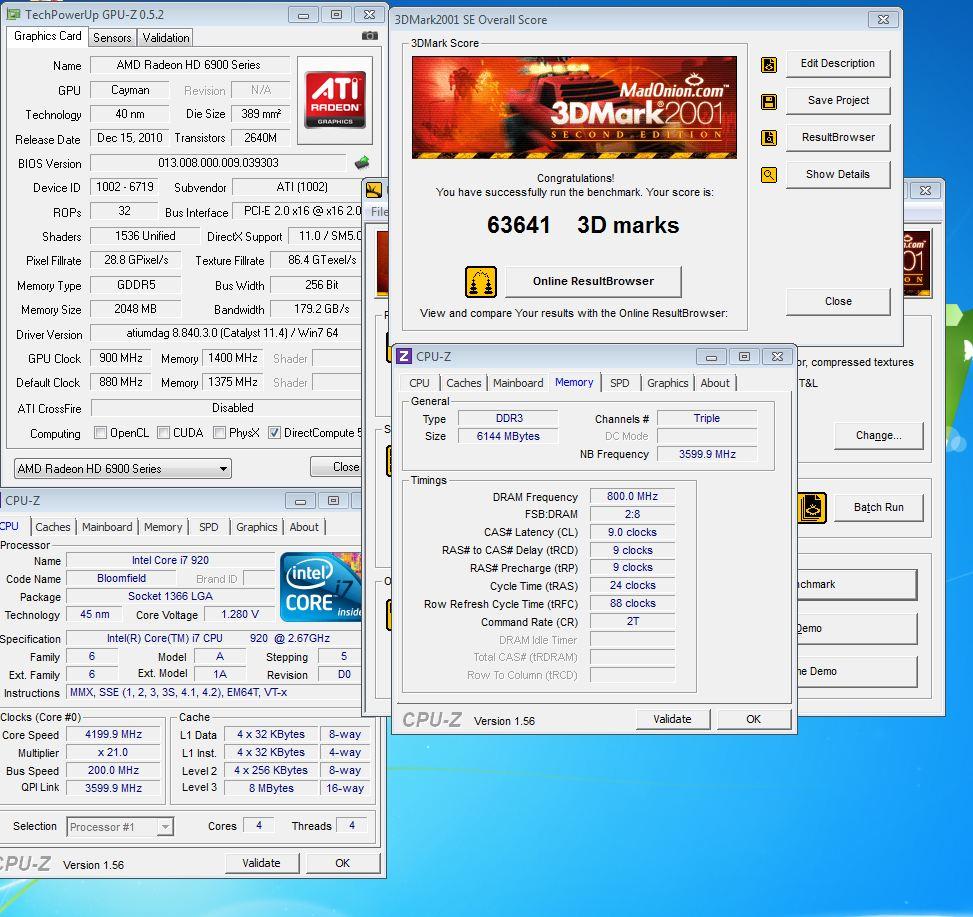Click the Show Details button

tap(838, 174)
